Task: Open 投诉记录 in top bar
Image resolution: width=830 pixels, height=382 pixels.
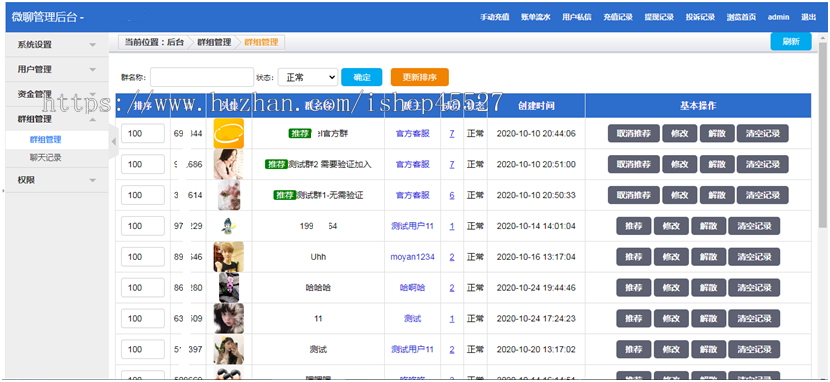Action: click(700, 17)
